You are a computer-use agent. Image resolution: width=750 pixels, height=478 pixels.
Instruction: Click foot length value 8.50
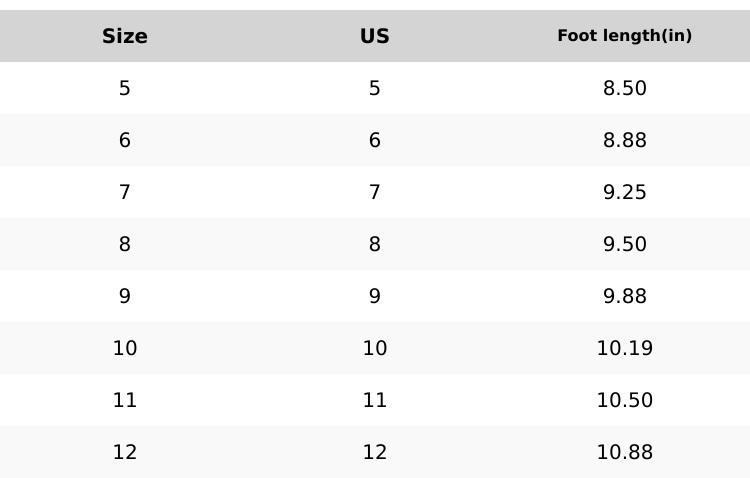point(625,88)
